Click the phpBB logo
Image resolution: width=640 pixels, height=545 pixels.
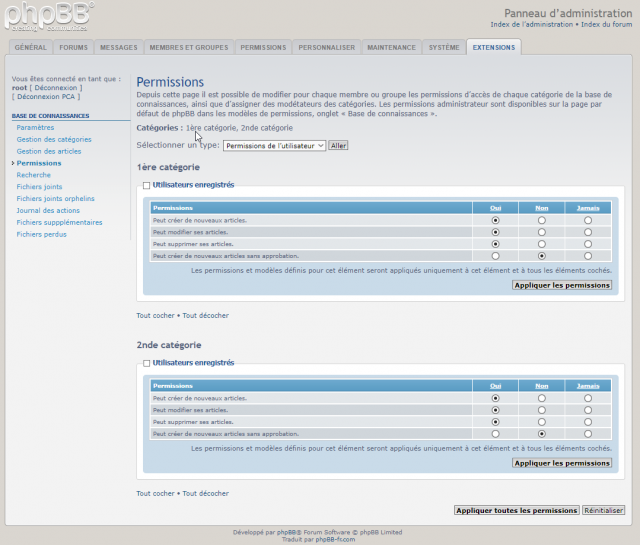(x=50, y=17)
